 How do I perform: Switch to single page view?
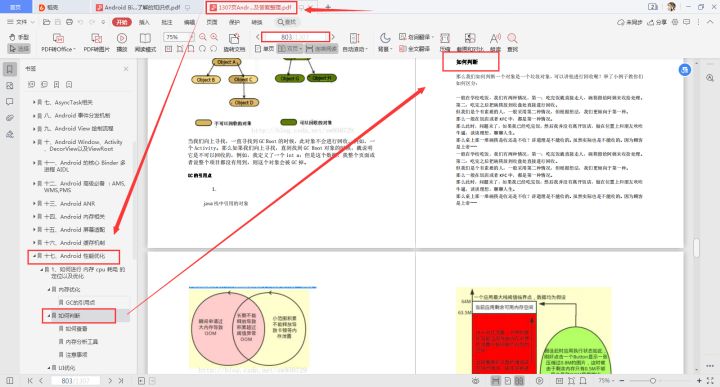(x=264, y=48)
